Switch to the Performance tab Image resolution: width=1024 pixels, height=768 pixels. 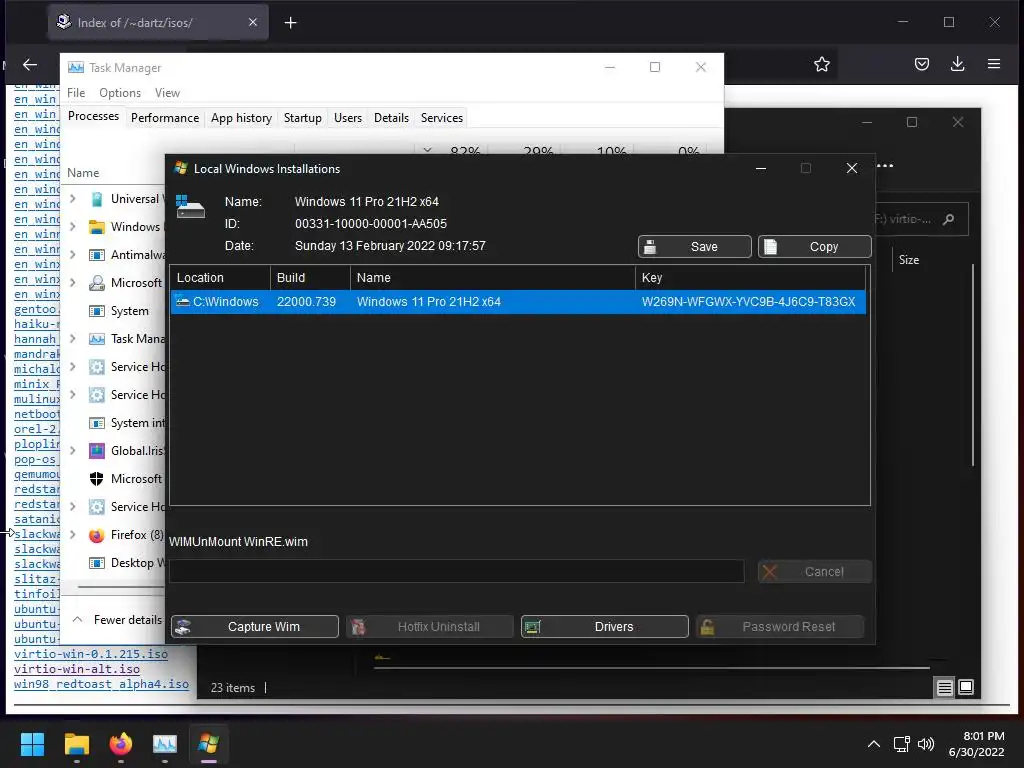(x=165, y=118)
